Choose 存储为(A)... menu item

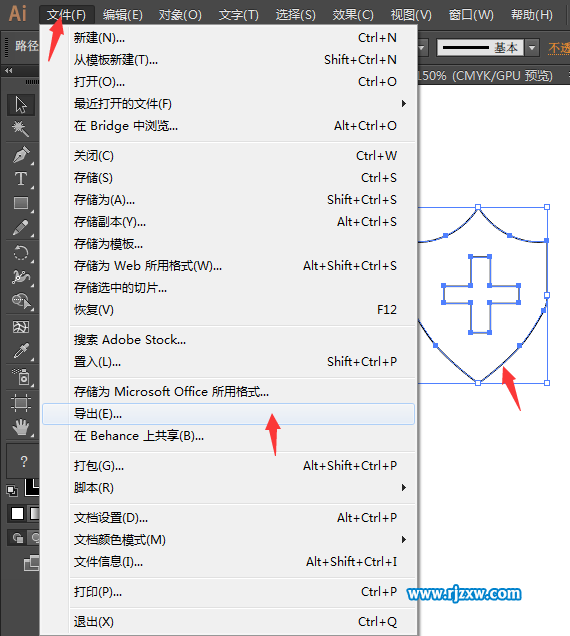click(229, 200)
